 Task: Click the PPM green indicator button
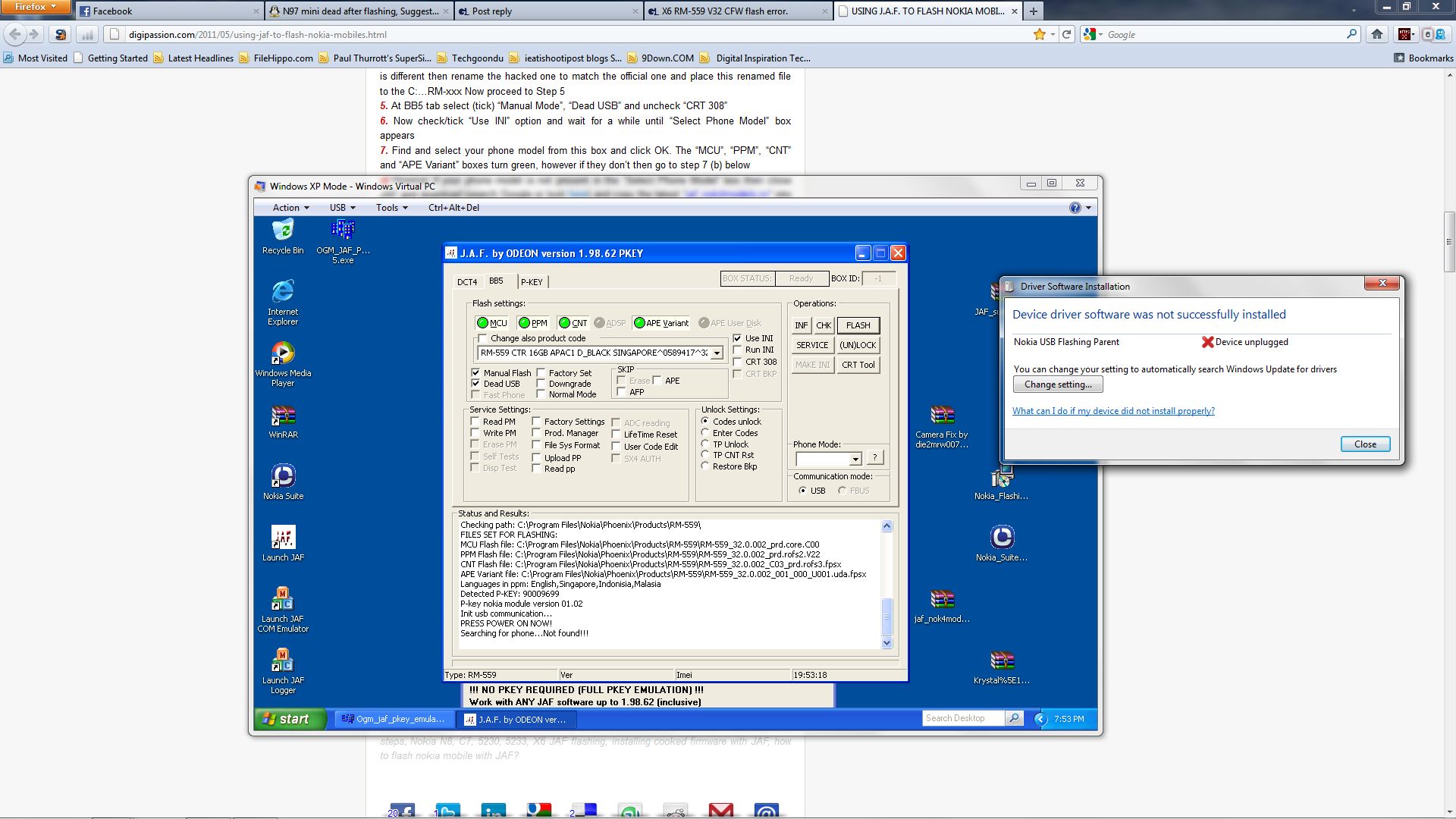pos(533,323)
